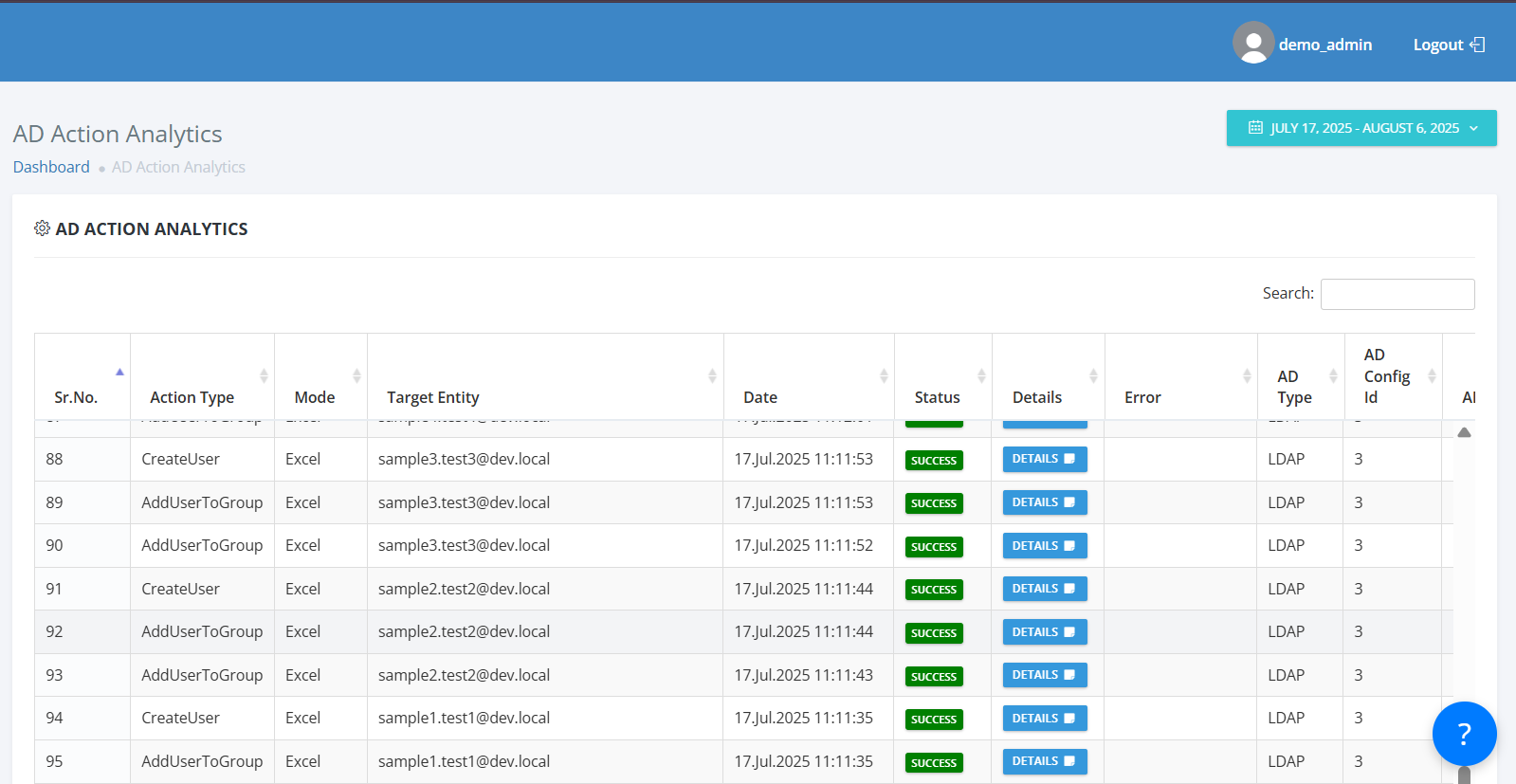1516x784 pixels.
Task: Expand the July 17 – August 6 date range dropdown
Action: [1361, 128]
